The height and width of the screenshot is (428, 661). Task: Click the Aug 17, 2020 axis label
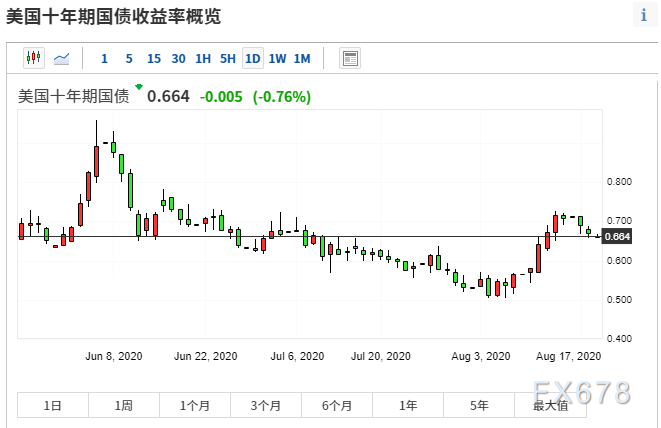pos(568,356)
